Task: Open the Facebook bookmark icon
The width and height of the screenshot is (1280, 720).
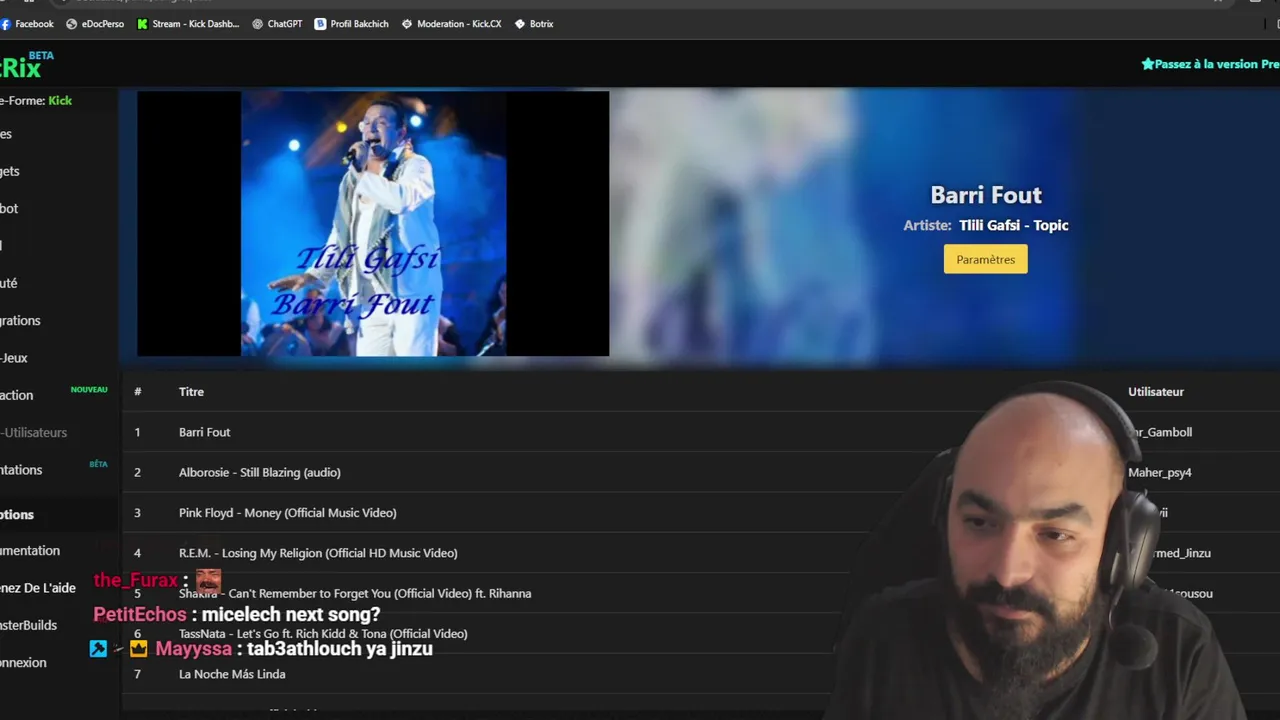Action: (5, 24)
